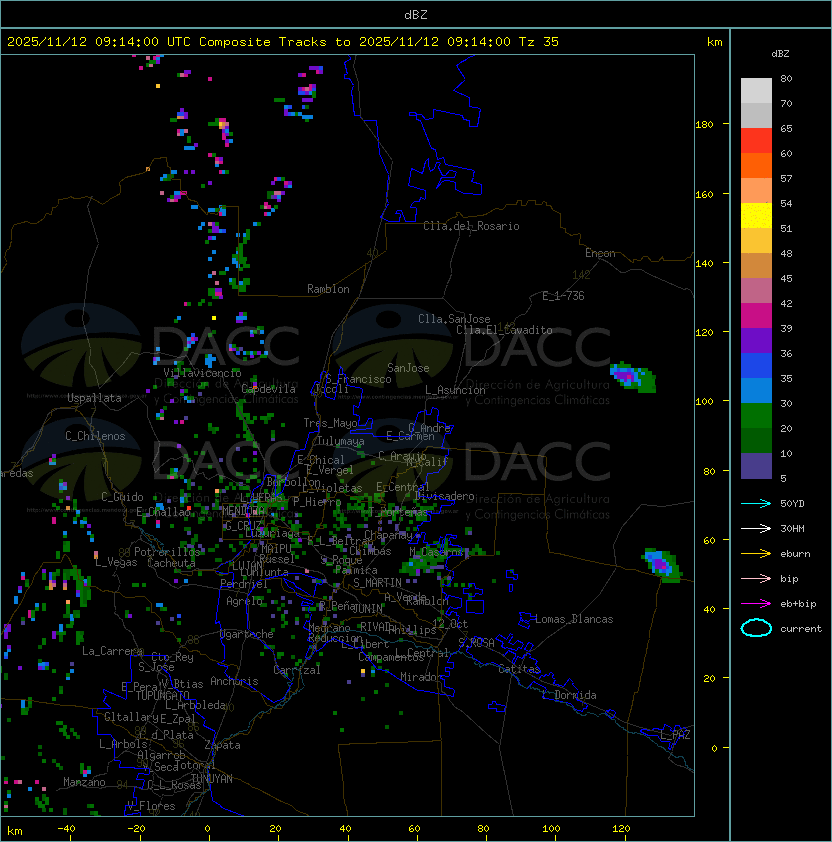Click the 'current' legend label
Viewport: 832px width, 842px height.
coord(801,629)
